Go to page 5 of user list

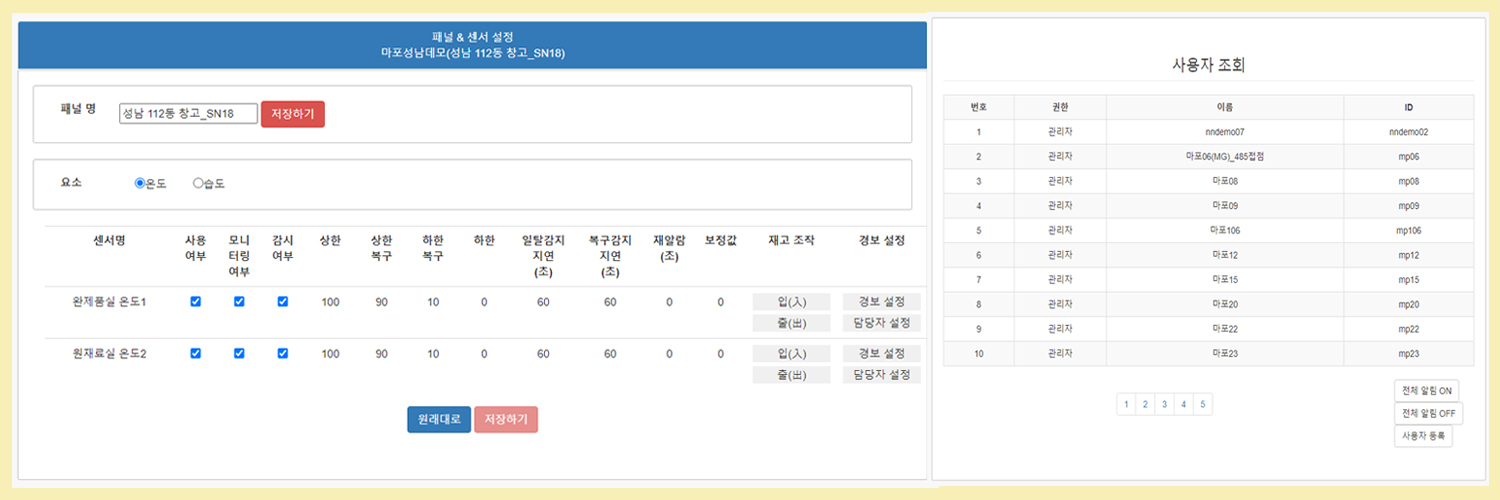tap(1203, 404)
